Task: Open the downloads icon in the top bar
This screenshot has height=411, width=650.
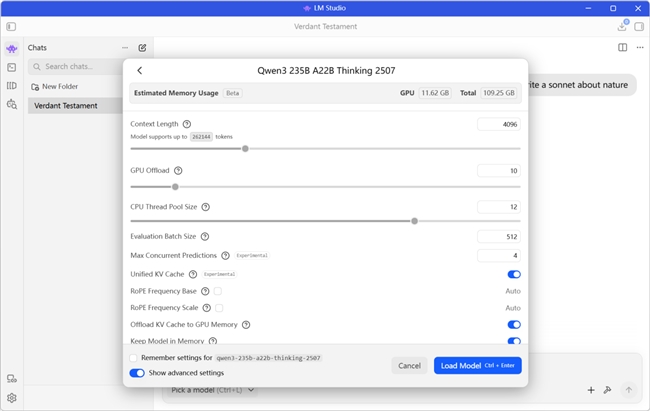Action: (622, 27)
